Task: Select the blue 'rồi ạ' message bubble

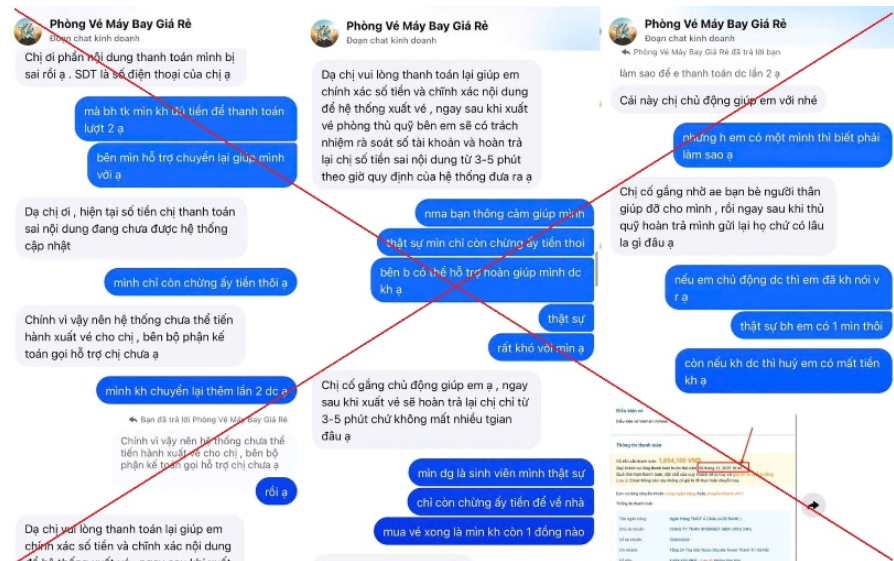Action: tap(277, 491)
